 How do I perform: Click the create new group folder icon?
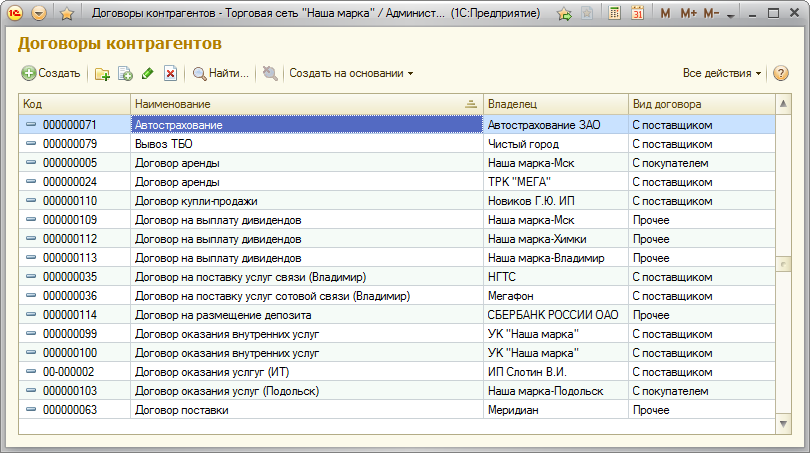click(x=102, y=73)
